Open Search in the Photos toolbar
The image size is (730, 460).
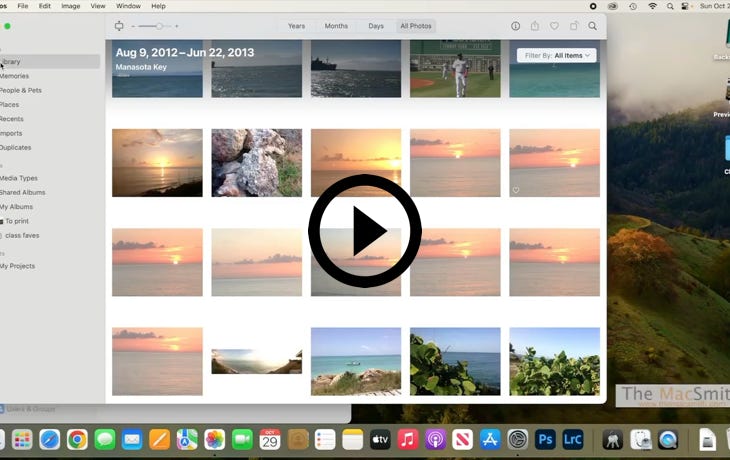point(592,26)
